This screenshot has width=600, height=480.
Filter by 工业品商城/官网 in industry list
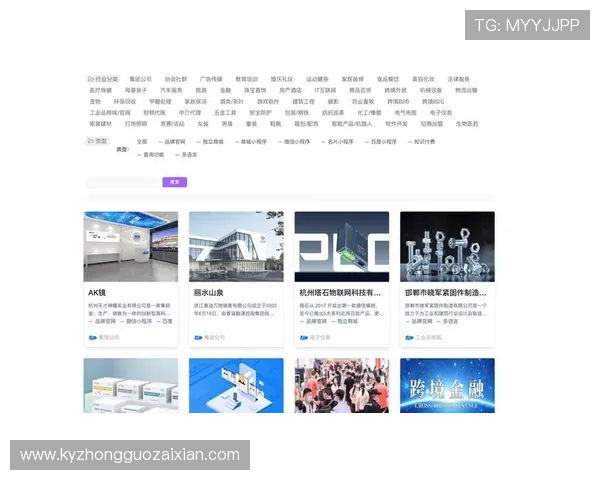tap(110, 113)
